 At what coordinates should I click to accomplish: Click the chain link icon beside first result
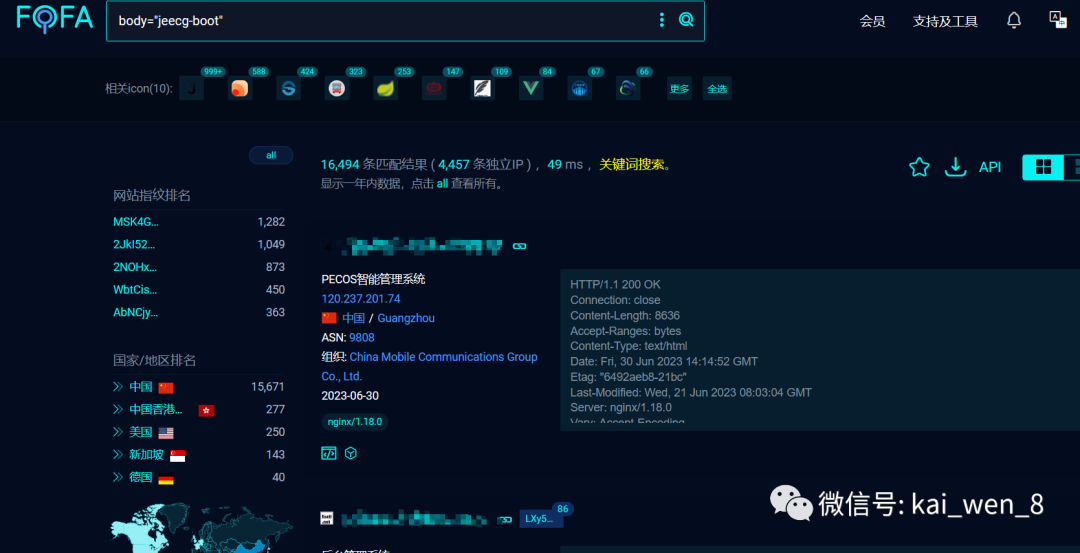tap(519, 245)
